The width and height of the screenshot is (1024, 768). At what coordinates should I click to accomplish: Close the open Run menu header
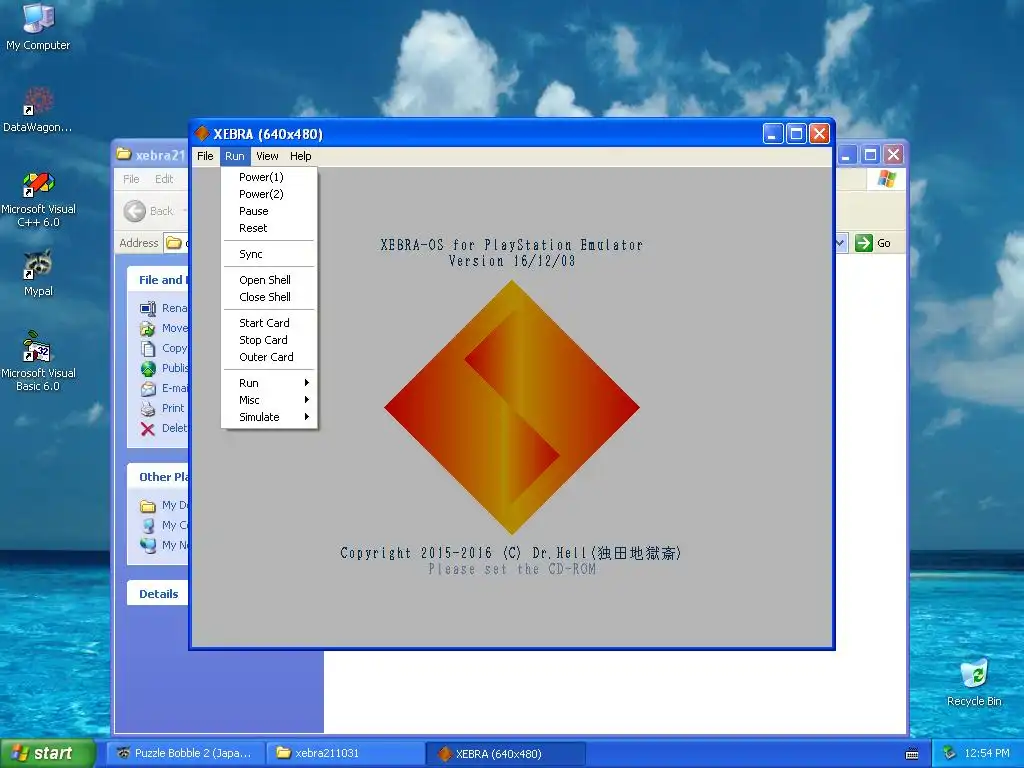(234, 156)
